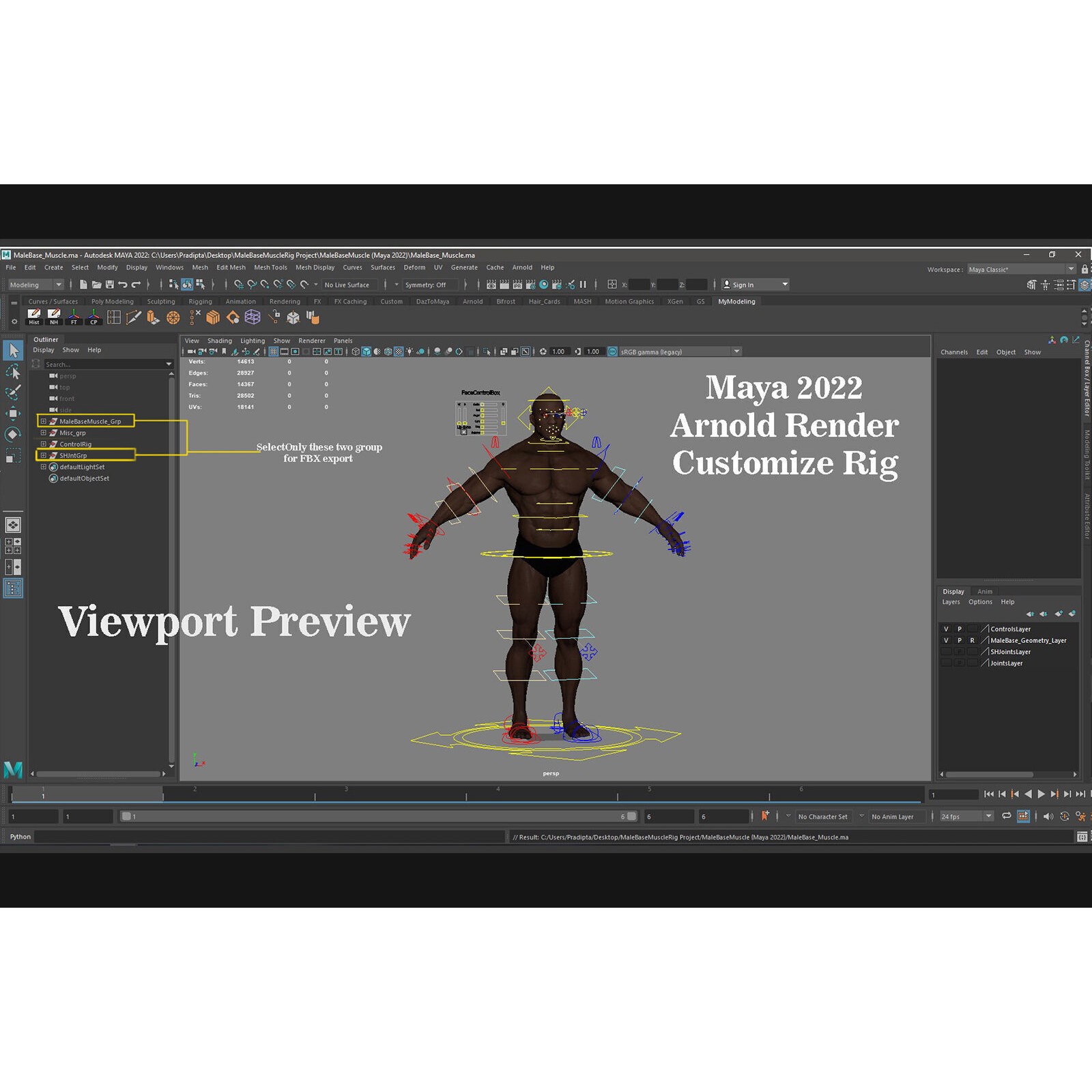
Task: Toggle visibility V of ControlsLayer
Action: pos(946,629)
